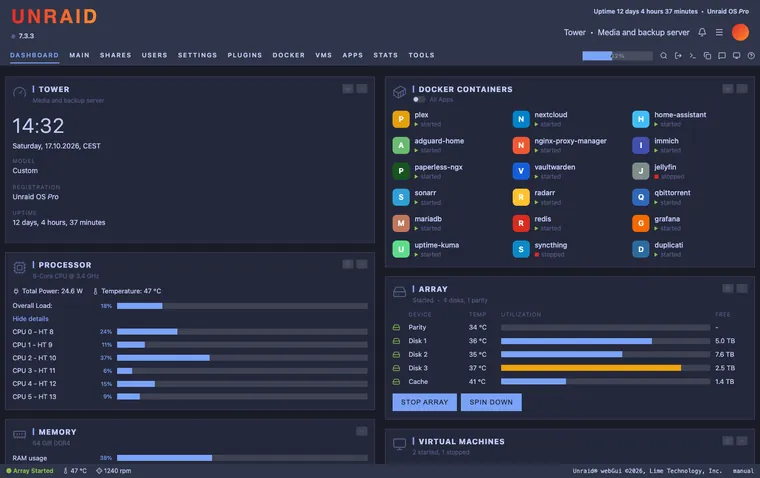
Task: Open the notifications bell in header
Action: [702, 32]
